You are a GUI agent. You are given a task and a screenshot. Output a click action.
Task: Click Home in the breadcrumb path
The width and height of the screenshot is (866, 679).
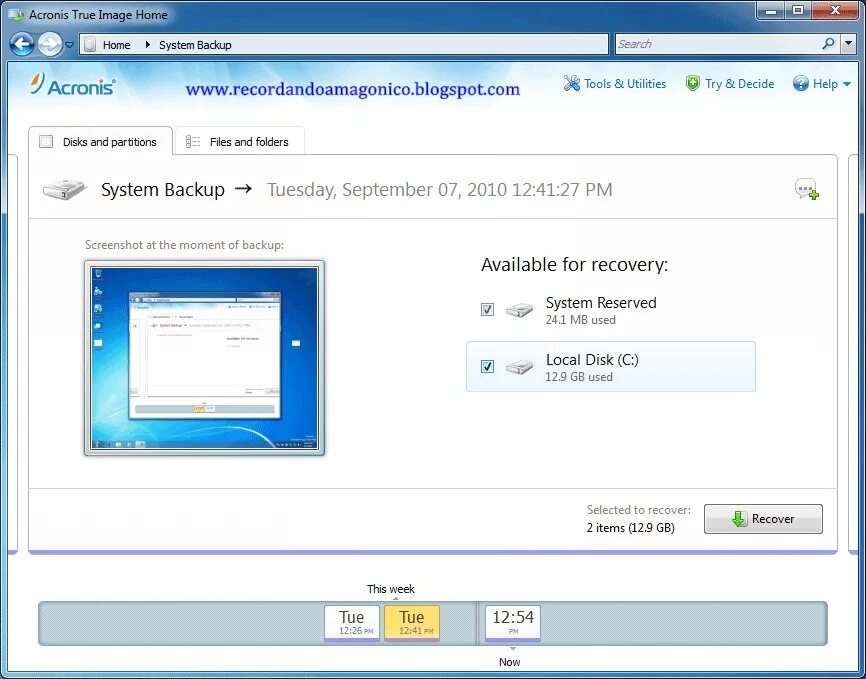click(x=117, y=45)
